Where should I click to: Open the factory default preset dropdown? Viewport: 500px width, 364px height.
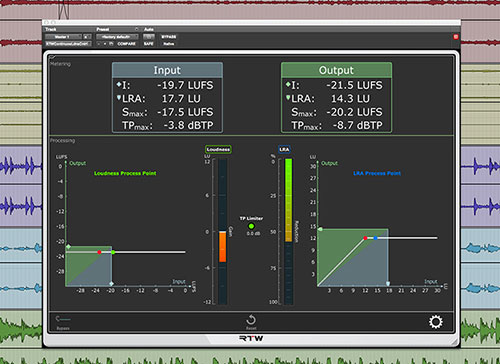pyautogui.click(x=117, y=37)
